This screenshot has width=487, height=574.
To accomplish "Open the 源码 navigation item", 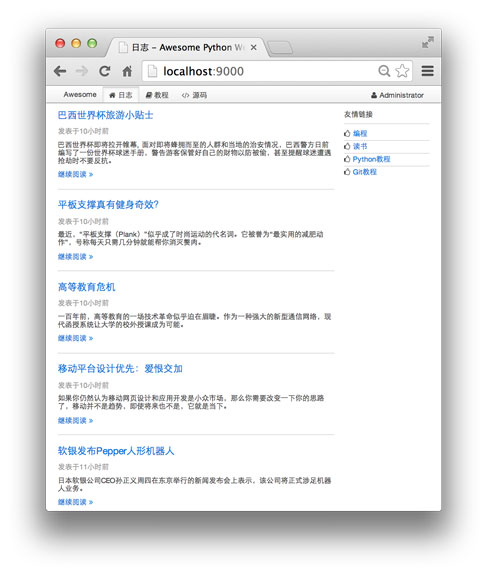I will coord(194,95).
